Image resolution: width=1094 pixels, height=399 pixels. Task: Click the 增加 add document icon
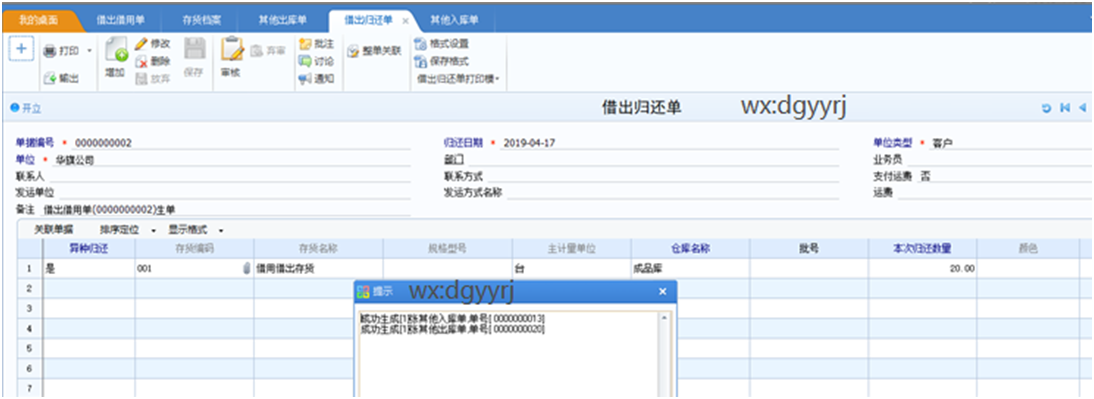click(116, 51)
